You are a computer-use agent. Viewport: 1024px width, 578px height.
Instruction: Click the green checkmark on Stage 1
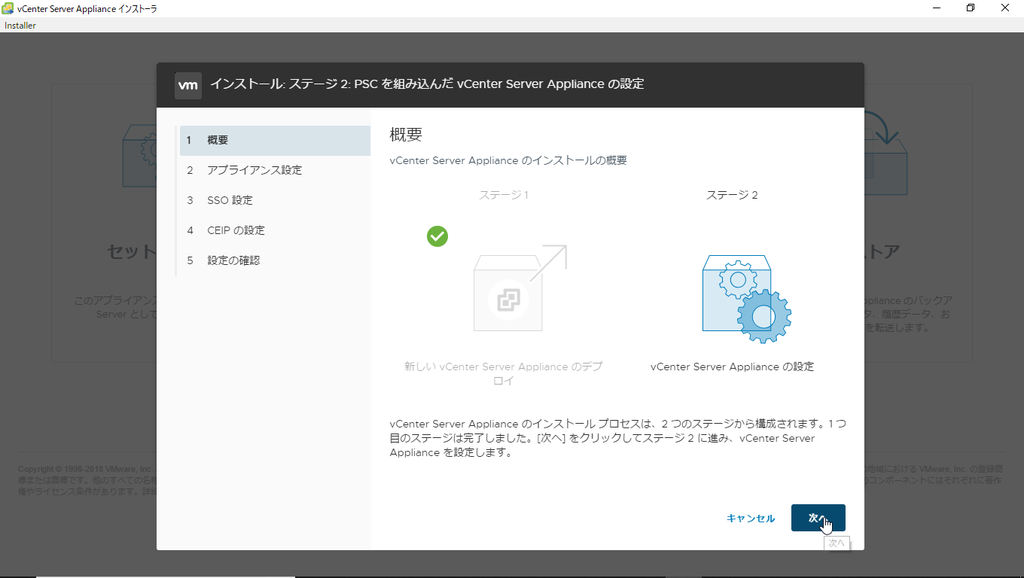[437, 236]
